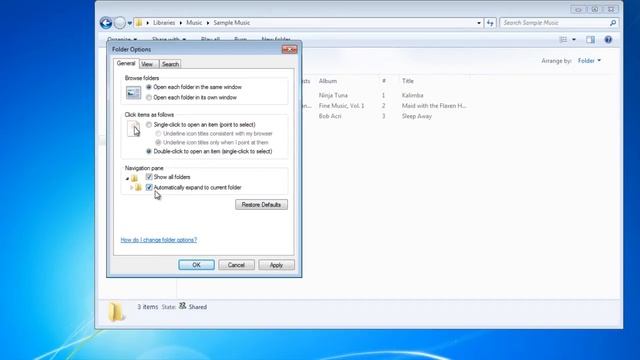Select Libraries in the address breadcrumb
This screenshot has width=640, height=360.
[164, 23]
